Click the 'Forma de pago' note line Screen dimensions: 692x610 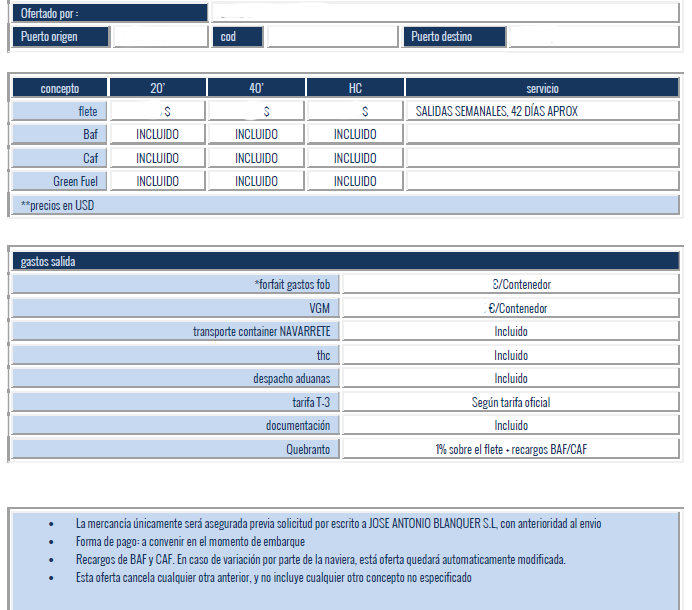click(190, 541)
